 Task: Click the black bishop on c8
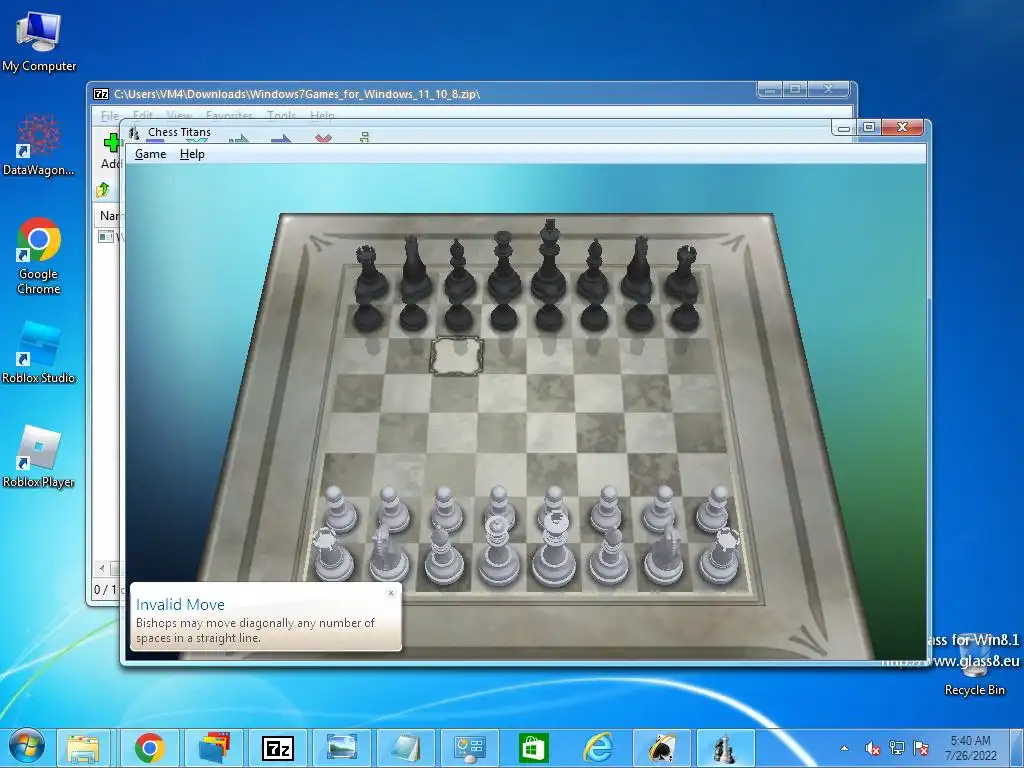pyautogui.click(x=460, y=269)
